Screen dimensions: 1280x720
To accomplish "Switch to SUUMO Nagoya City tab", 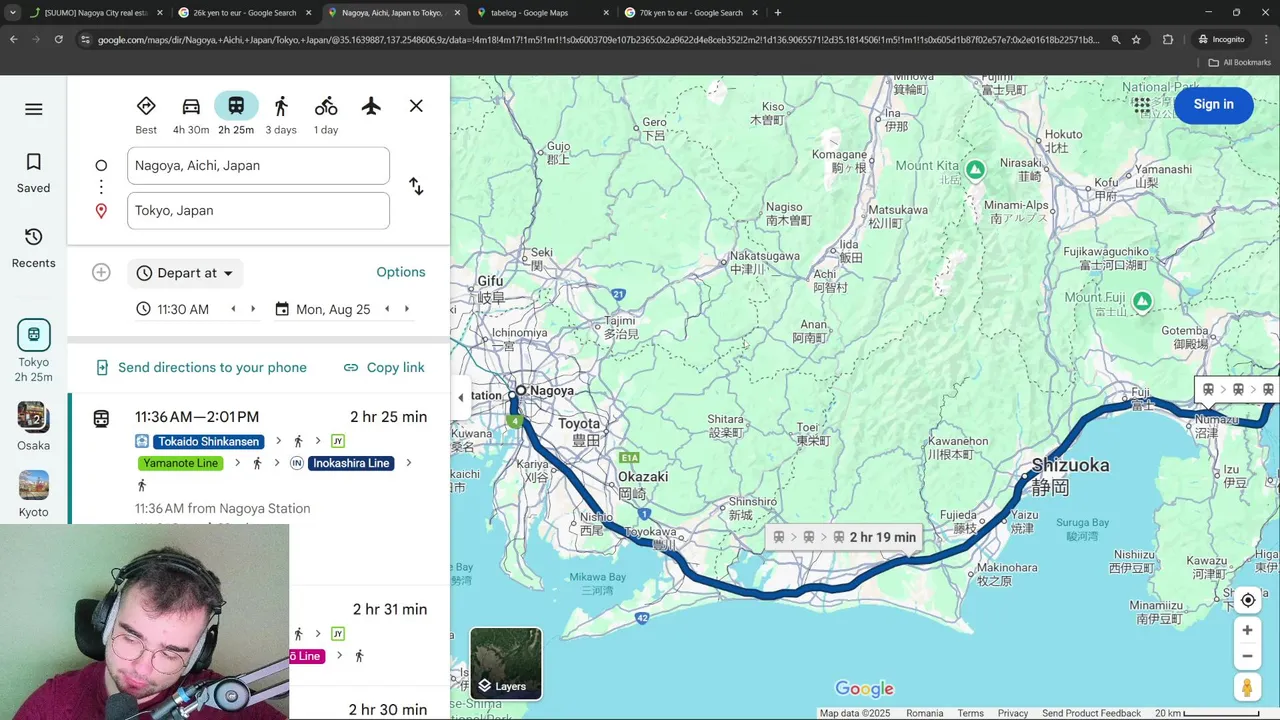I will (96, 13).
